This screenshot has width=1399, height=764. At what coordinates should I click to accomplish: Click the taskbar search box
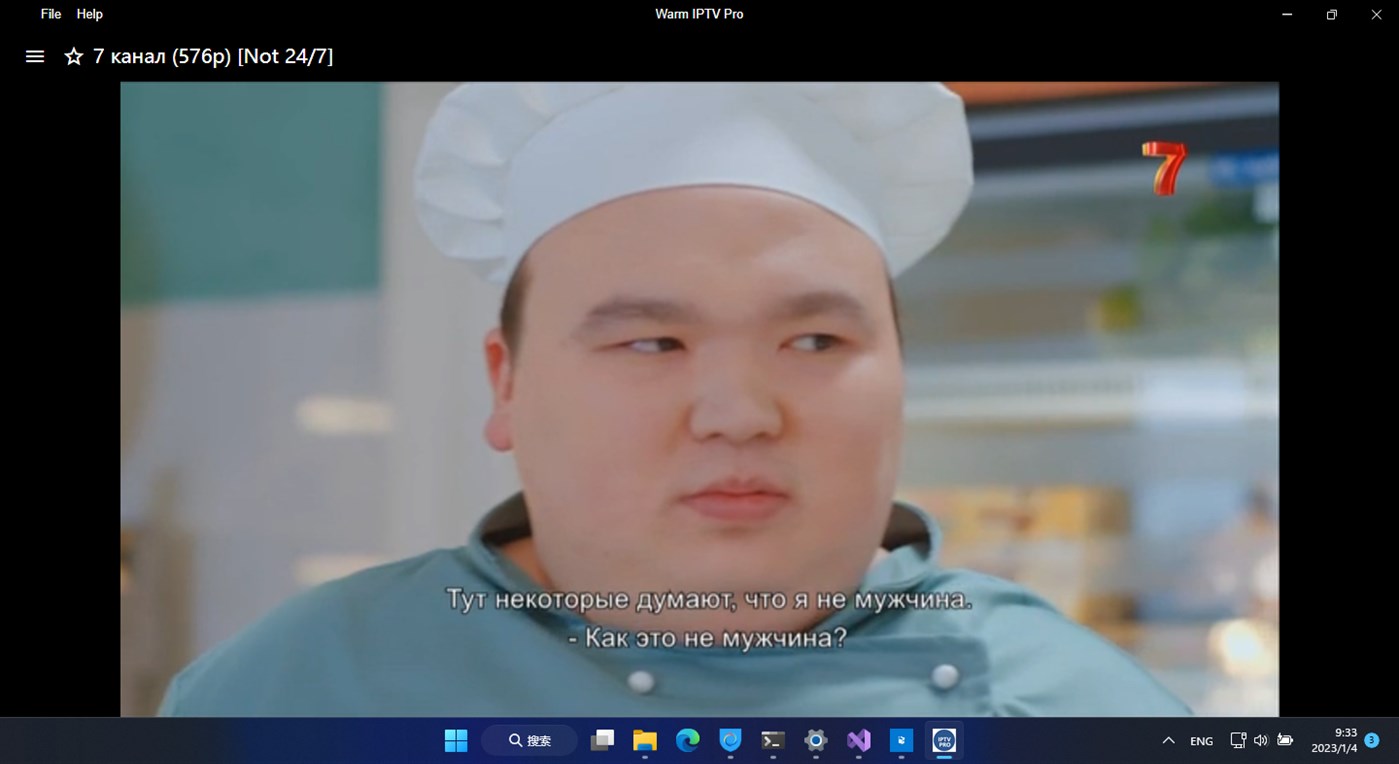(x=529, y=740)
